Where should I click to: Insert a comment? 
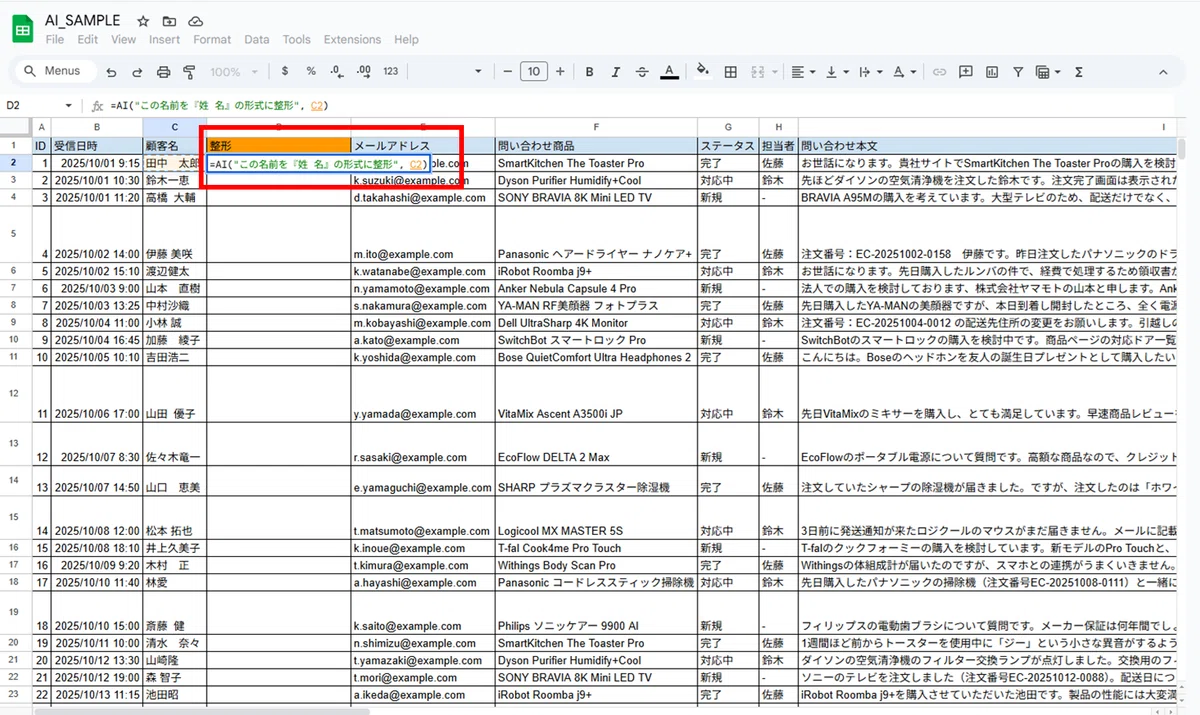(x=965, y=72)
